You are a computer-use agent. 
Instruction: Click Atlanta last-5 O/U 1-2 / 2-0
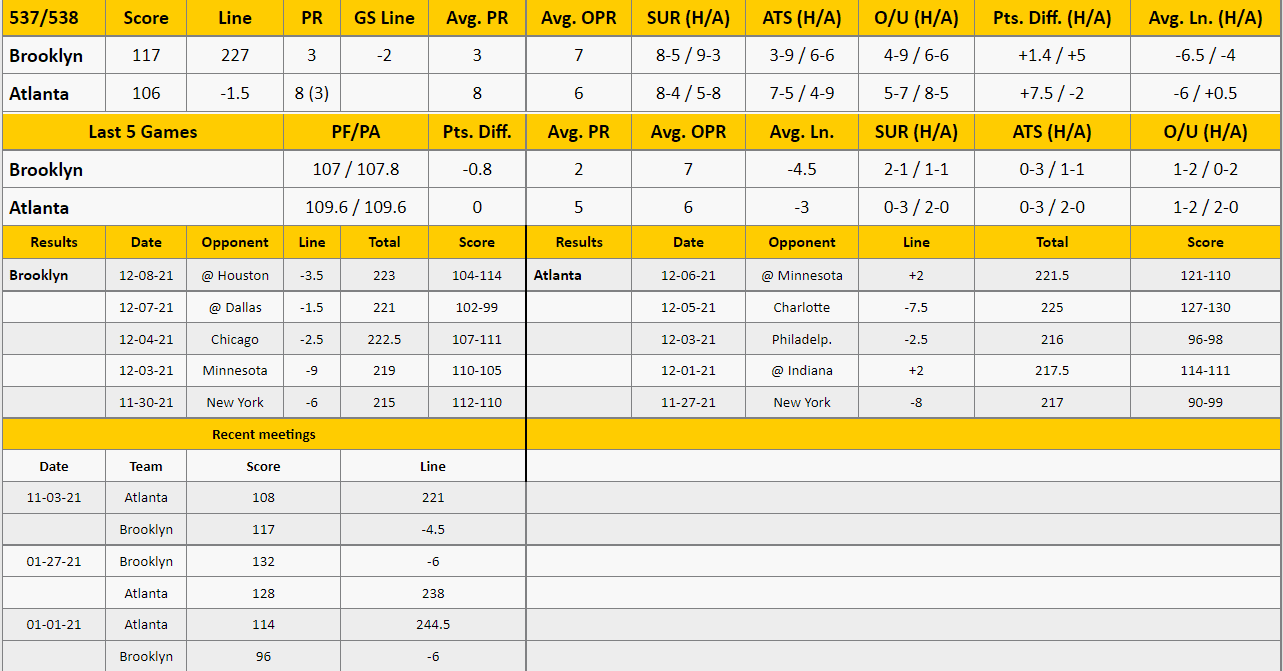pos(1206,207)
